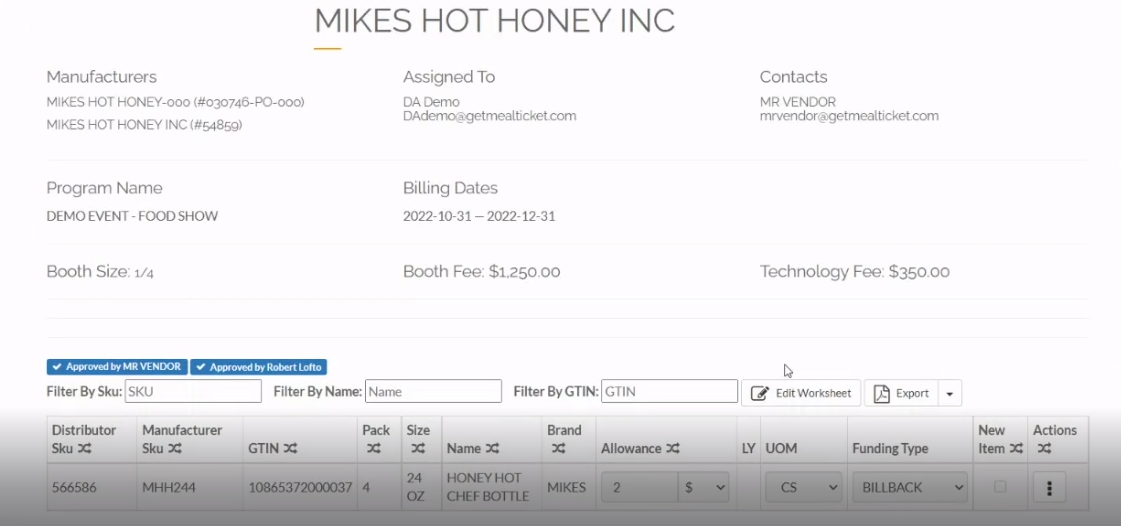Screen dimensions: 1121x526
Task: Click the GTIN column sort icon
Action: [290, 449]
